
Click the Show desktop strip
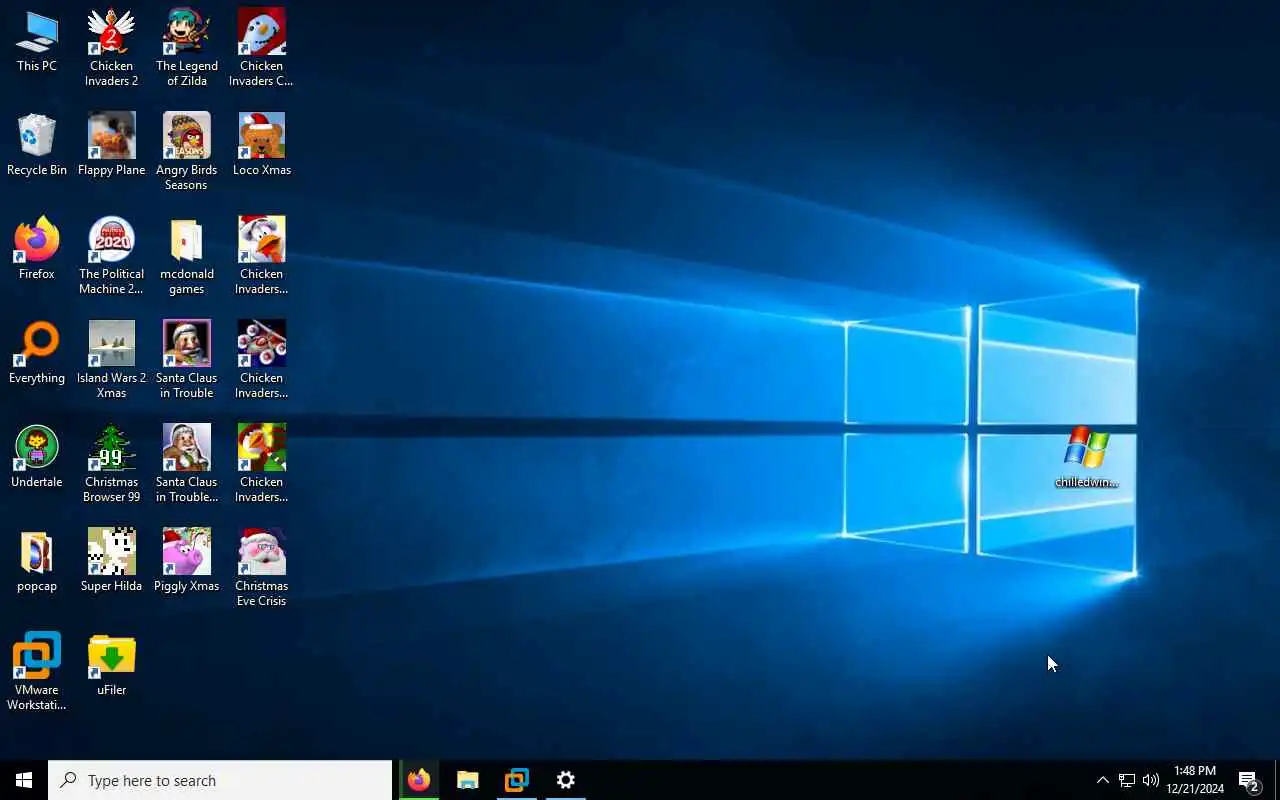[1277, 780]
